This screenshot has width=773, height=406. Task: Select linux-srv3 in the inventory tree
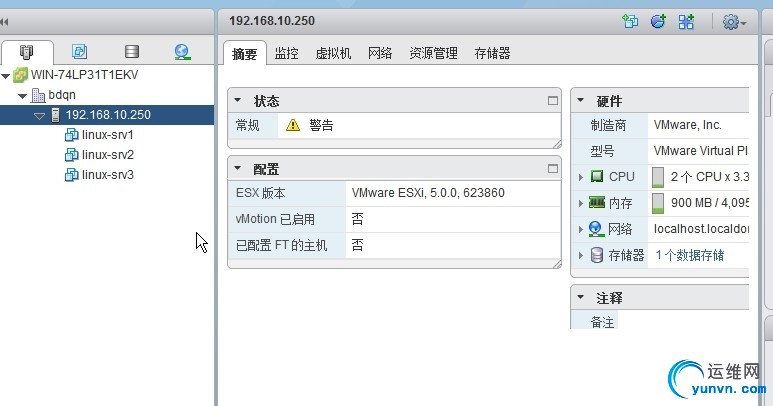107,174
